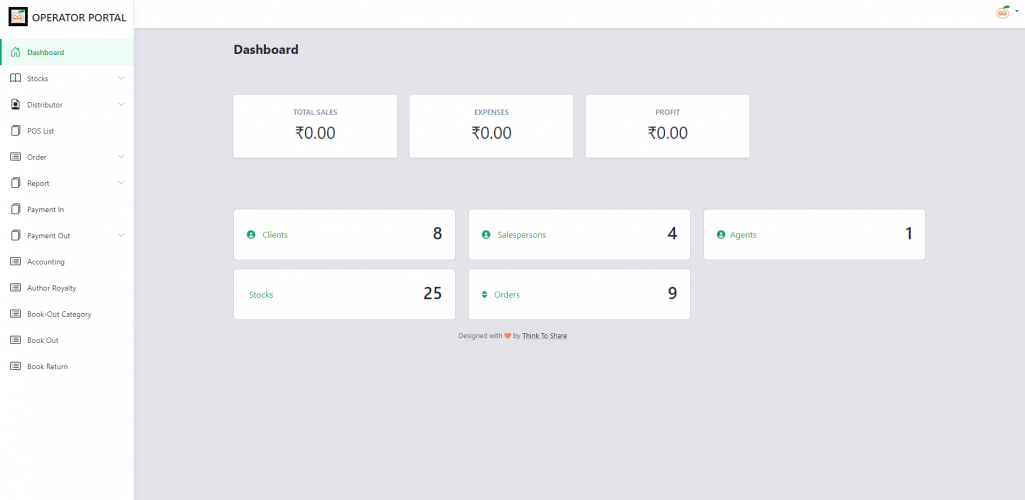Click the Total Sales summary card

[x=315, y=126]
